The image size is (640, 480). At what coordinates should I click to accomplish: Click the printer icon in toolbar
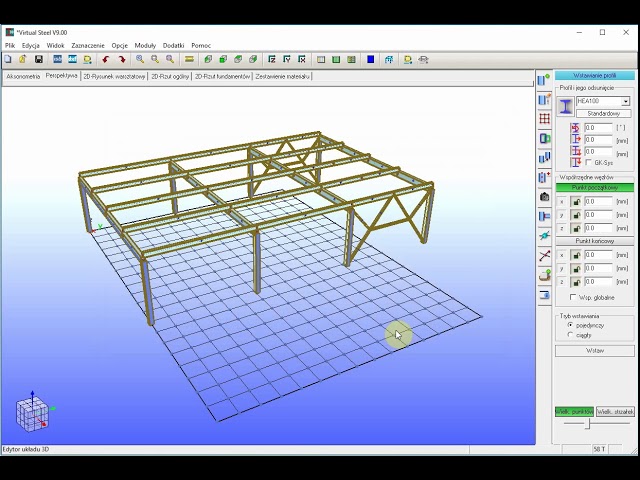coord(423,60)
